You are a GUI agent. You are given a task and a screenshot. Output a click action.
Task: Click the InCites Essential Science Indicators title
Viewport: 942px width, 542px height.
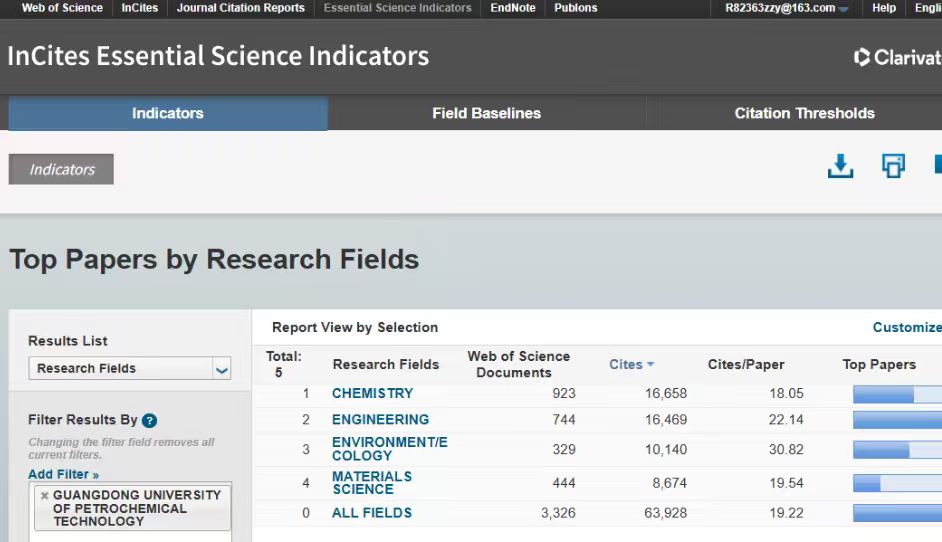(218, 56)
